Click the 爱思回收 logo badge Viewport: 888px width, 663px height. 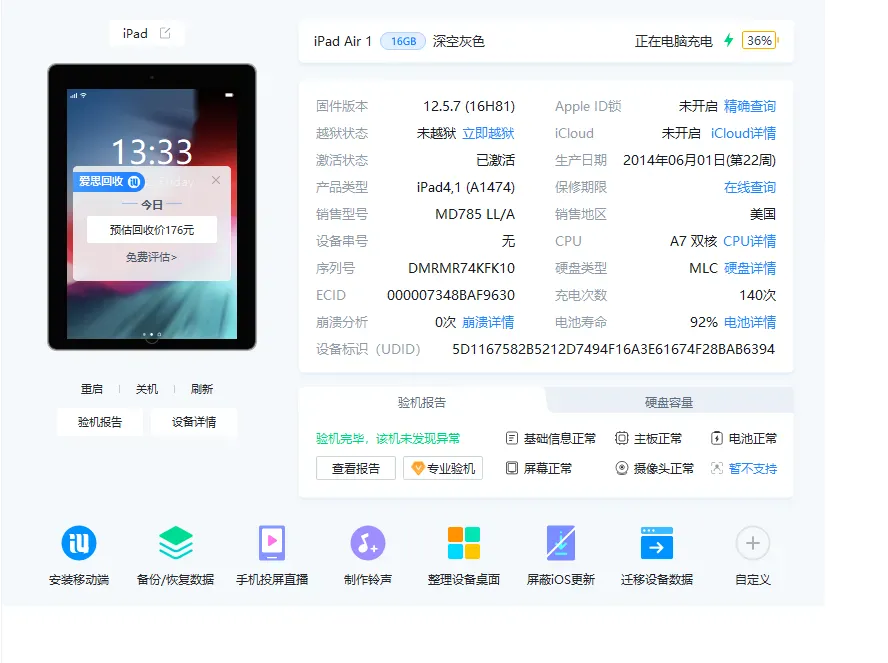[x=109, y=181]
